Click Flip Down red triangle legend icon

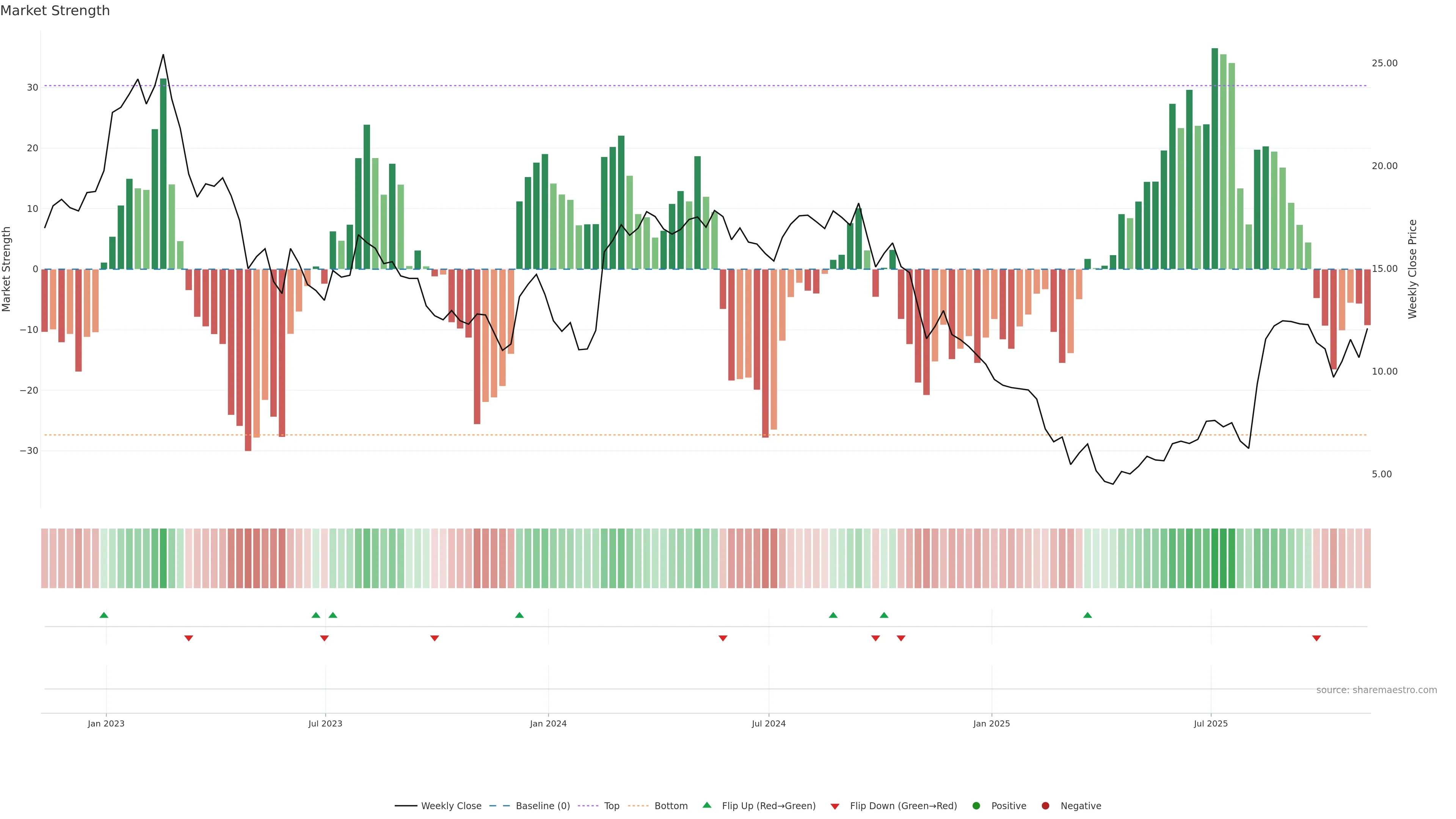click(x=835, y=806)
